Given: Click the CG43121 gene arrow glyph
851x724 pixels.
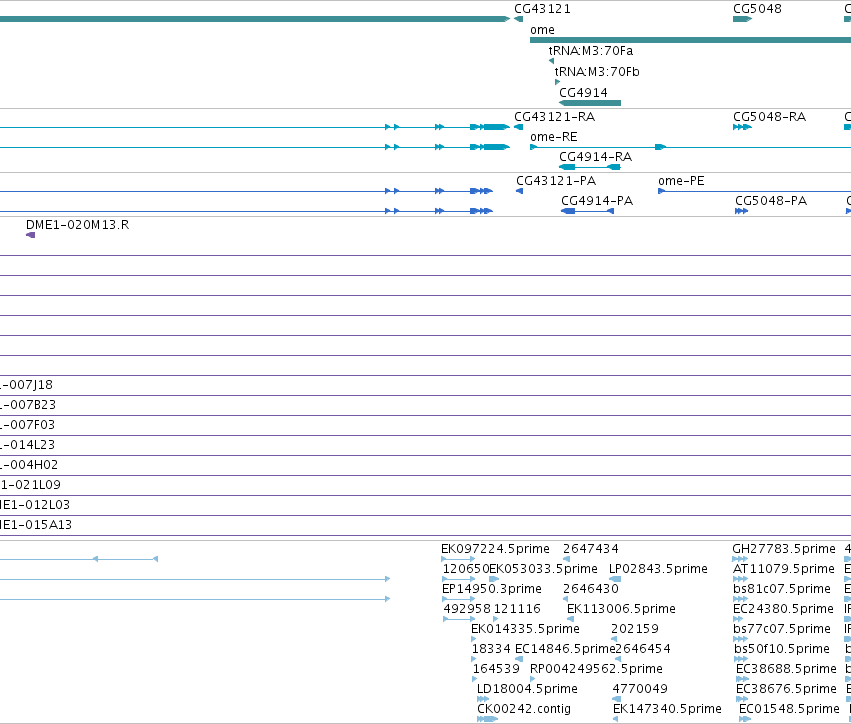Looking at the screenshot, I should click(518, 19).
